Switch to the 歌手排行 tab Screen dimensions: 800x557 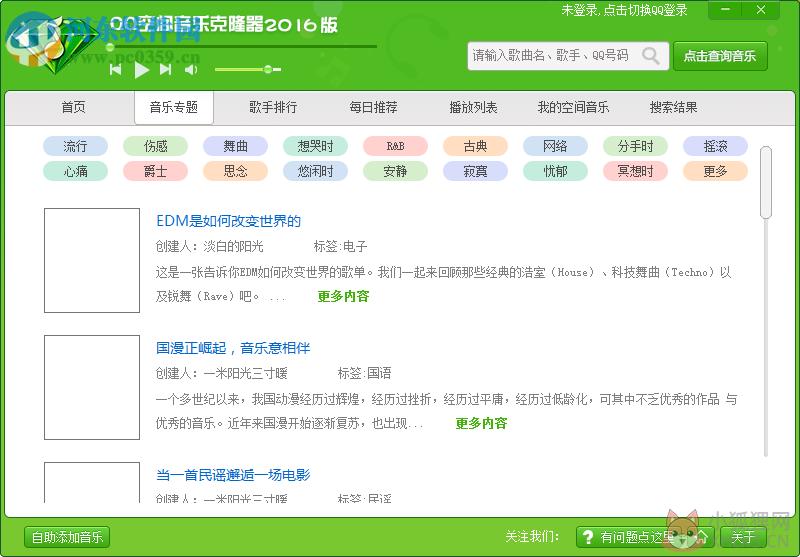(x=273, y=107)
